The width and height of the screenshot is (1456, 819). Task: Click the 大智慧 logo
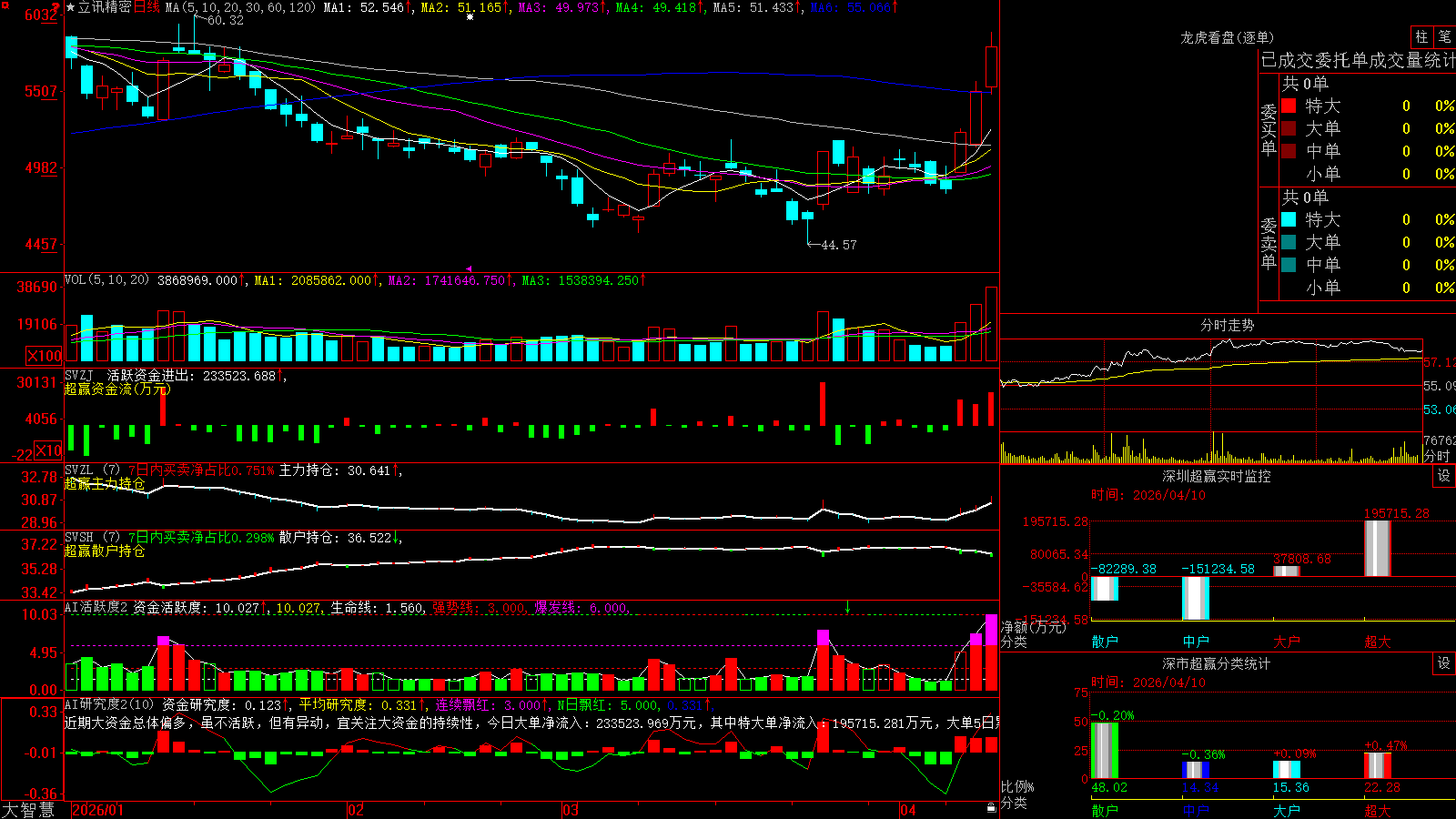click(28, 810)
